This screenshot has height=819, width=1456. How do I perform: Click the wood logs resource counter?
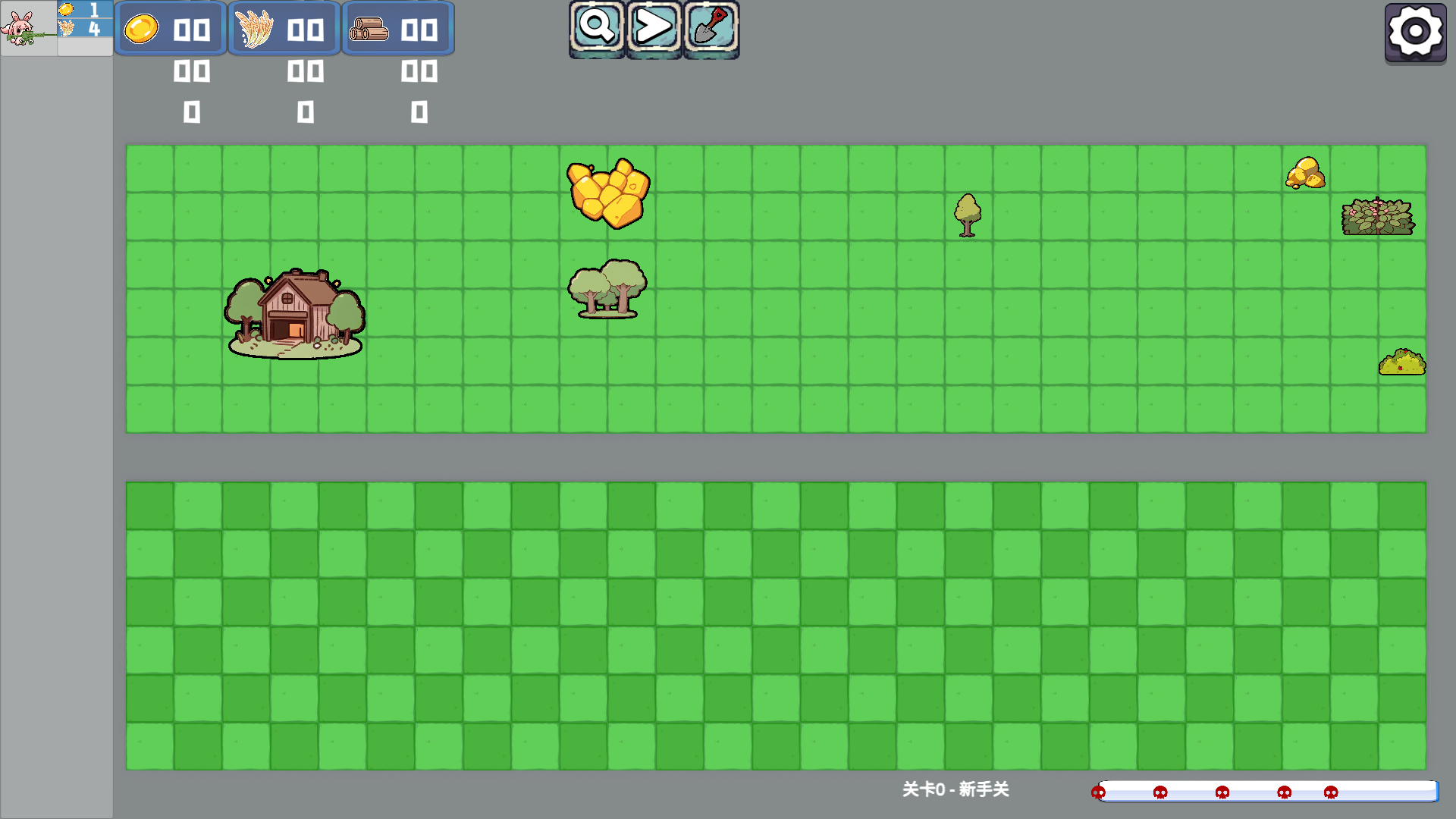398,29
